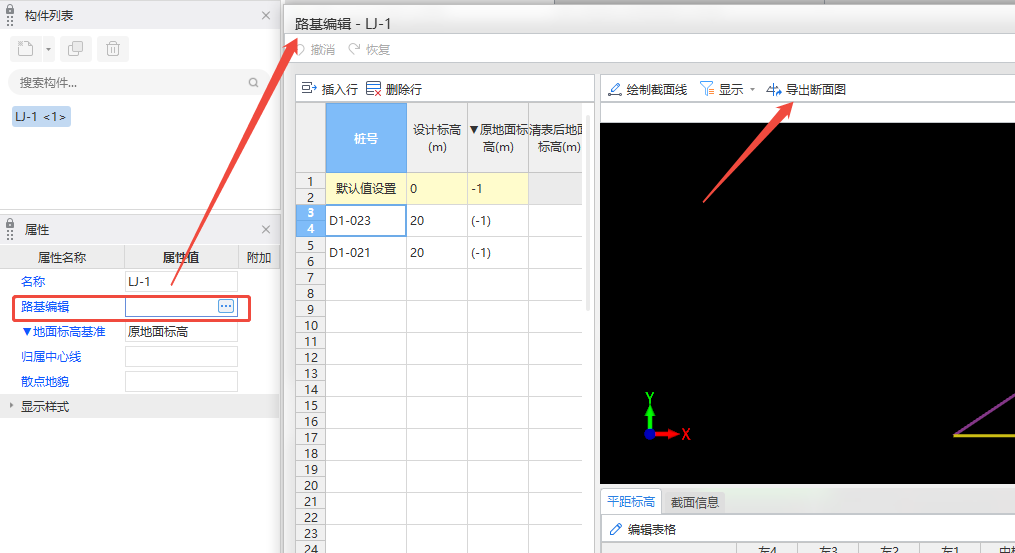Click 插入行 to insert a row

[330, 89]
